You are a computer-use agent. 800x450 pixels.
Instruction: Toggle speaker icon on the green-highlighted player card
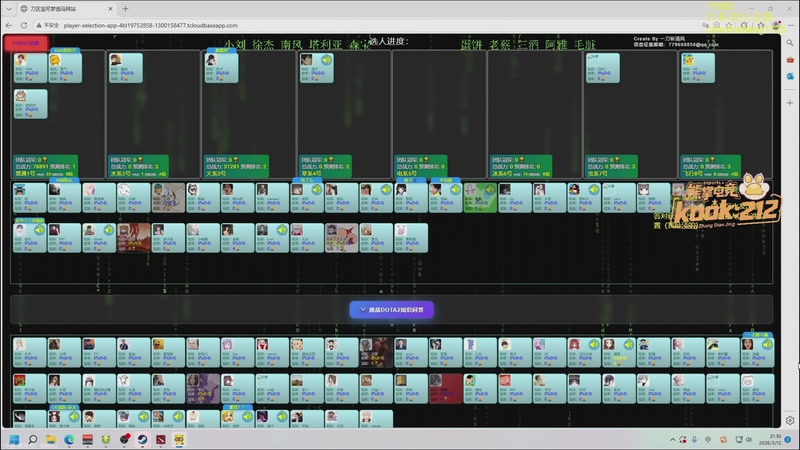[490, 190]
